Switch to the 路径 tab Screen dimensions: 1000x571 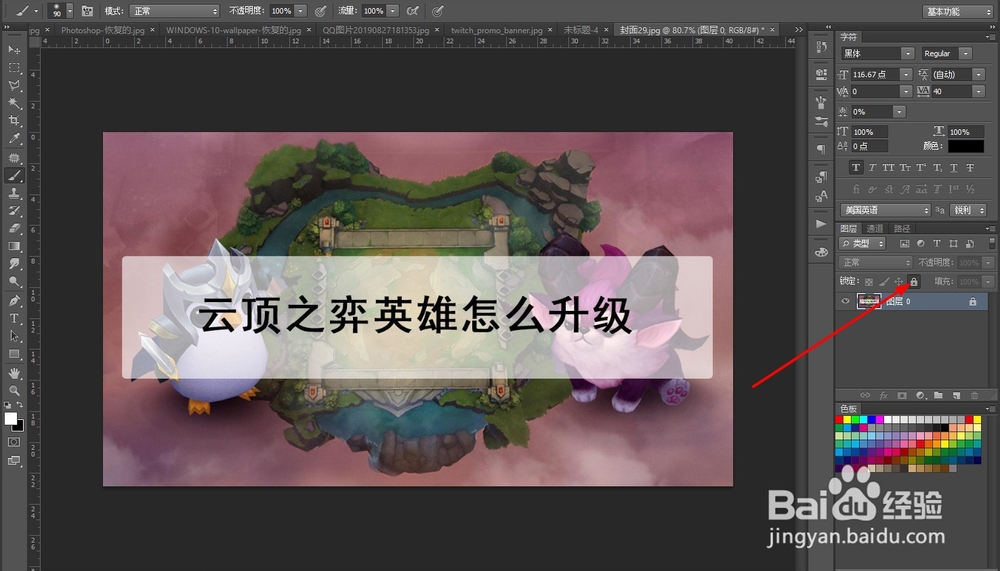[x=902, y=228]
